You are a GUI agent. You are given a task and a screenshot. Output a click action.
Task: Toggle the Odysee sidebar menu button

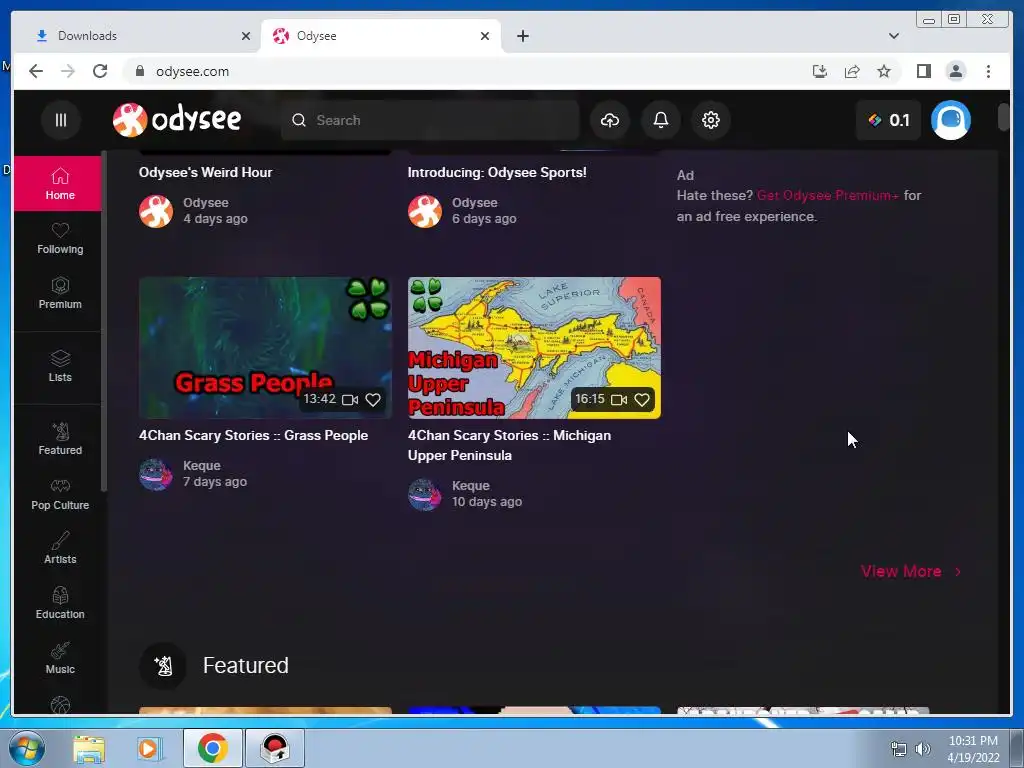click(61, 120)
